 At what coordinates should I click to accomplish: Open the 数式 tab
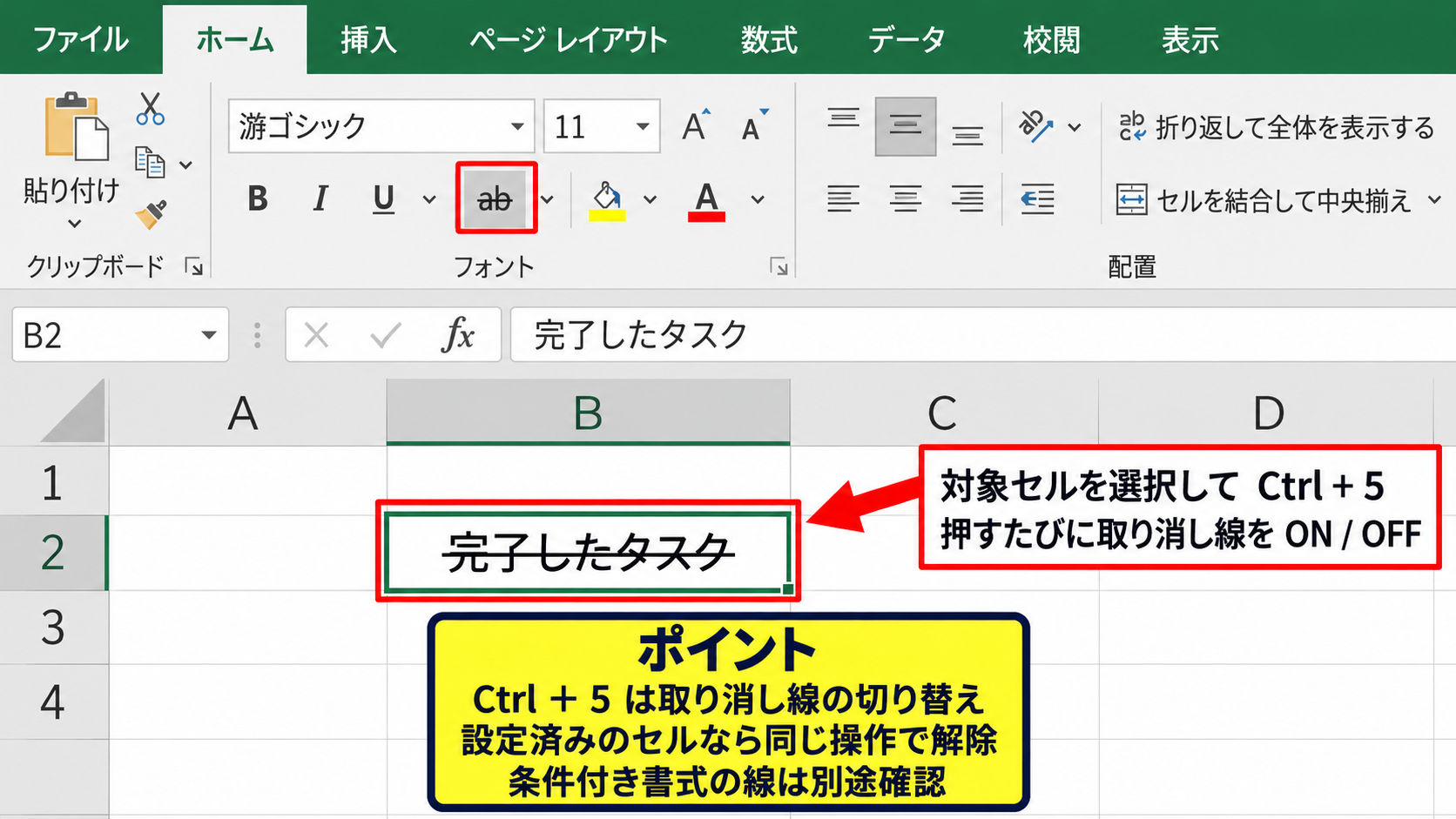coord(769,40)
